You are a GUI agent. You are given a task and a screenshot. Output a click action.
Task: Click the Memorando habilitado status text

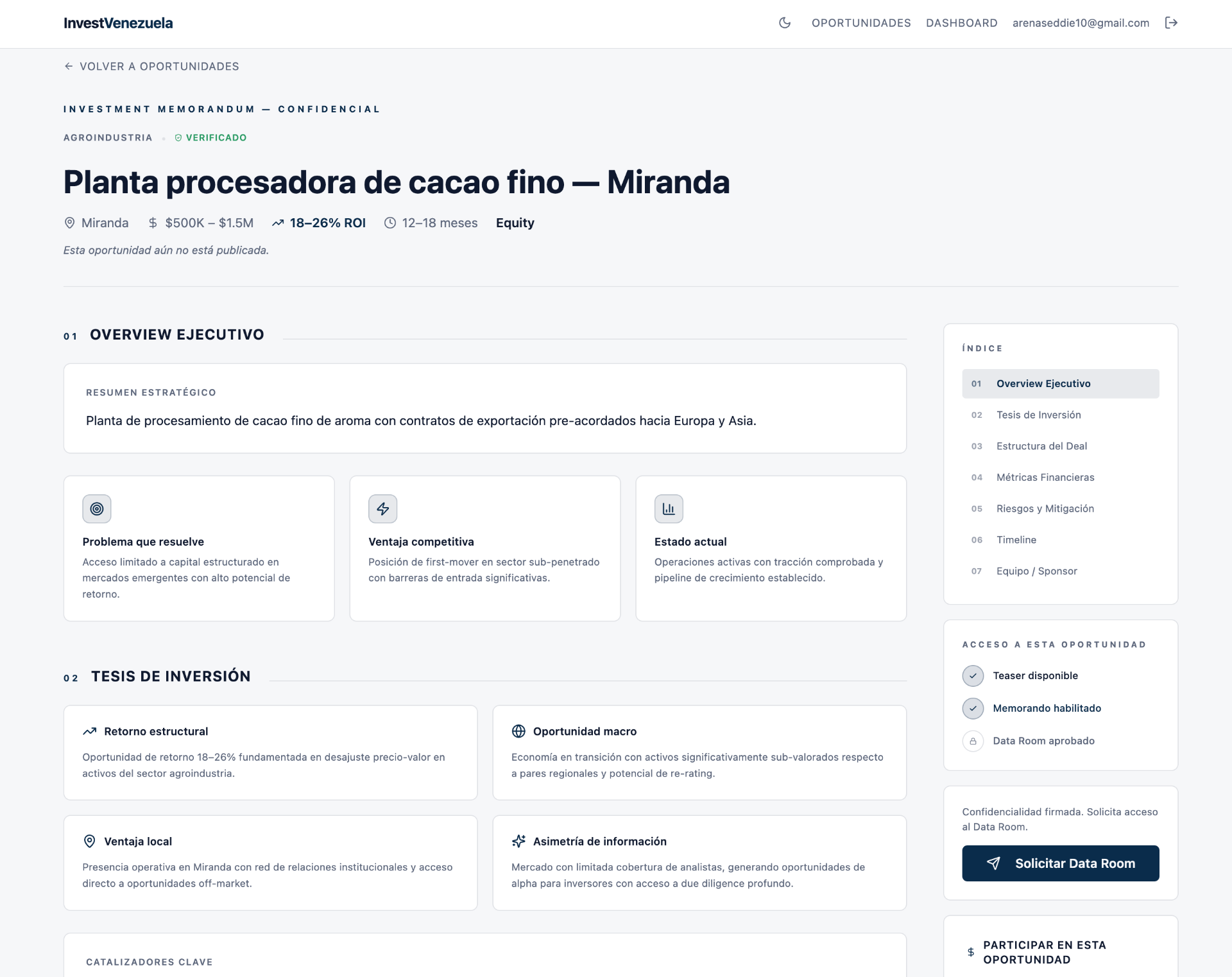1047,708
